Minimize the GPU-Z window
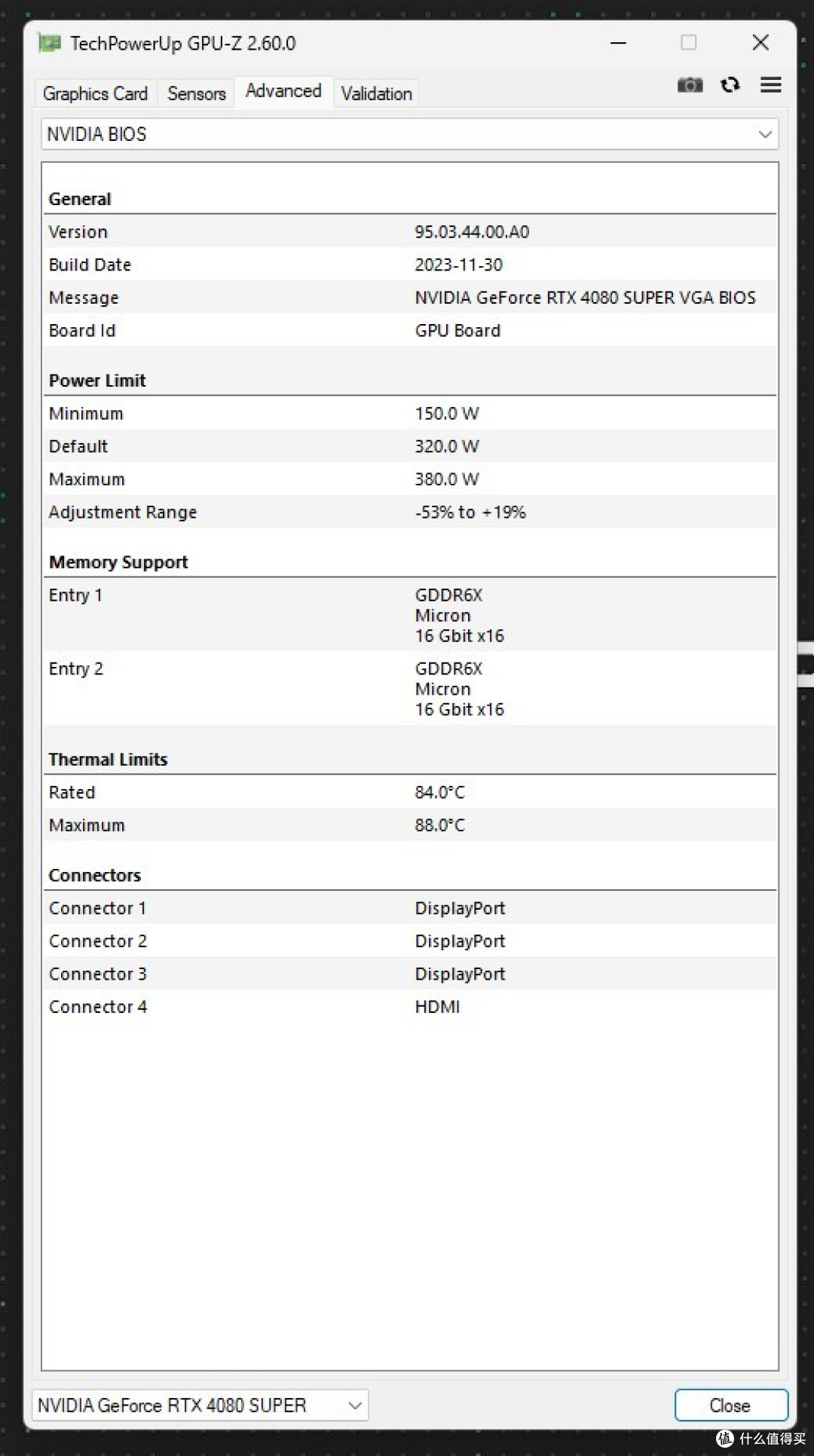Viewport: 814px width, 1456px height. [618, 43]
